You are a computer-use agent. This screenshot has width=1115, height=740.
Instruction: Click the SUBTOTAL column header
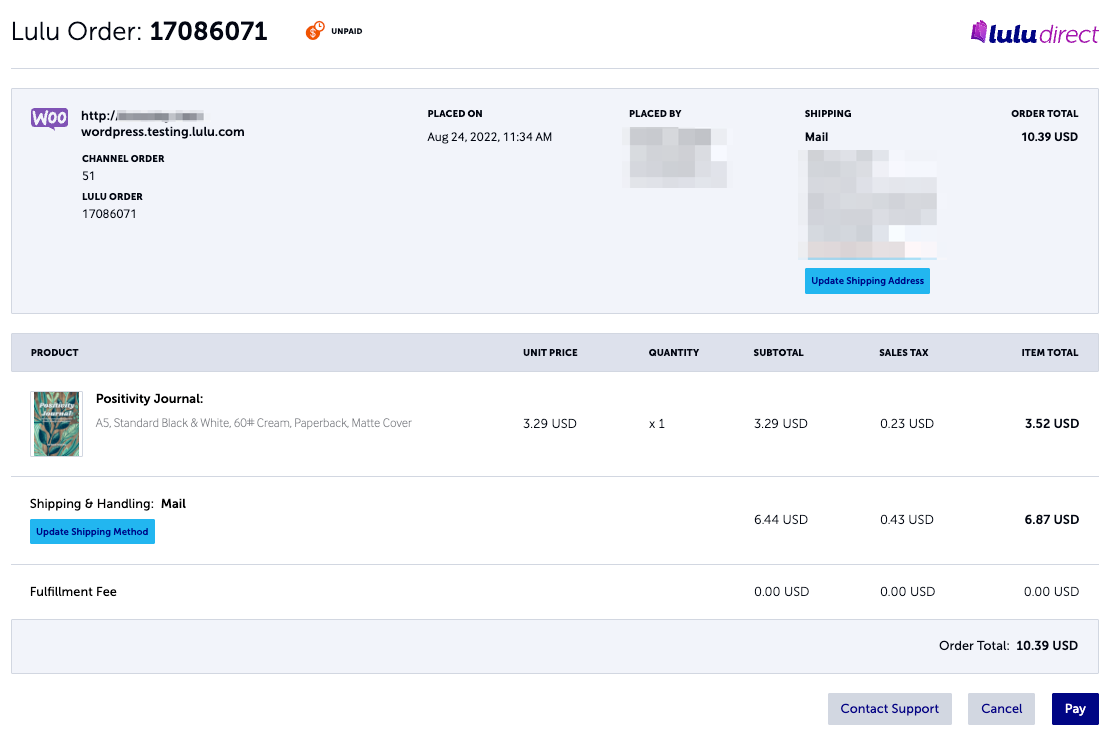779,353
